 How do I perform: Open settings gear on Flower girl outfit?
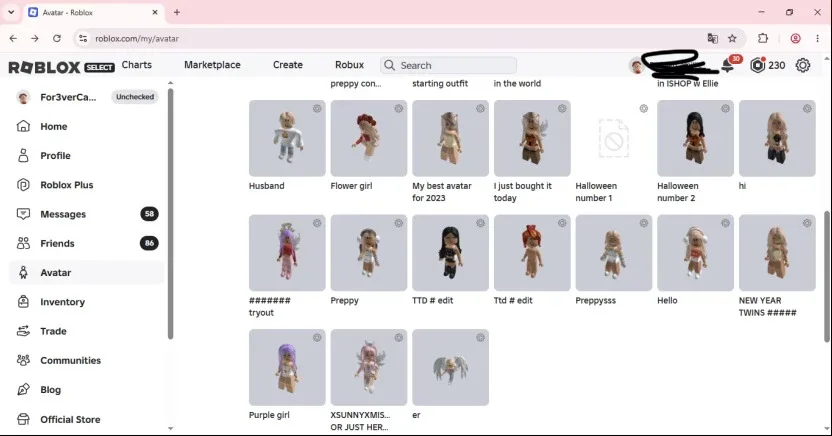click(x=398, y=109)
